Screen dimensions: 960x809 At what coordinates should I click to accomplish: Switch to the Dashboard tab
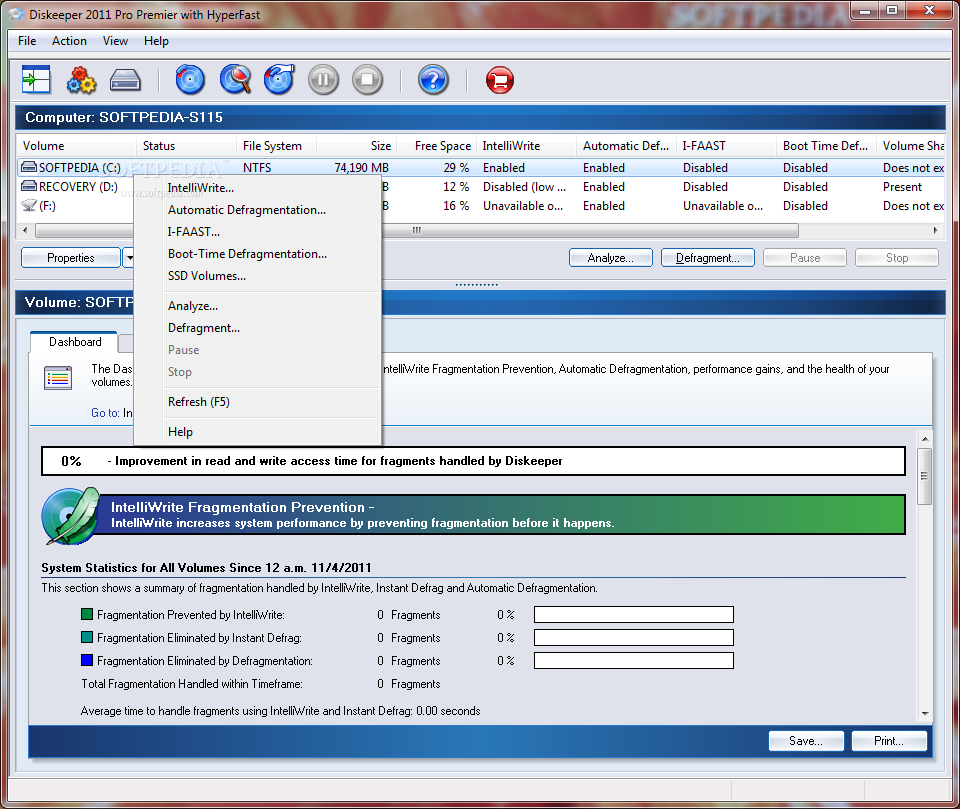tap(75, 342)
